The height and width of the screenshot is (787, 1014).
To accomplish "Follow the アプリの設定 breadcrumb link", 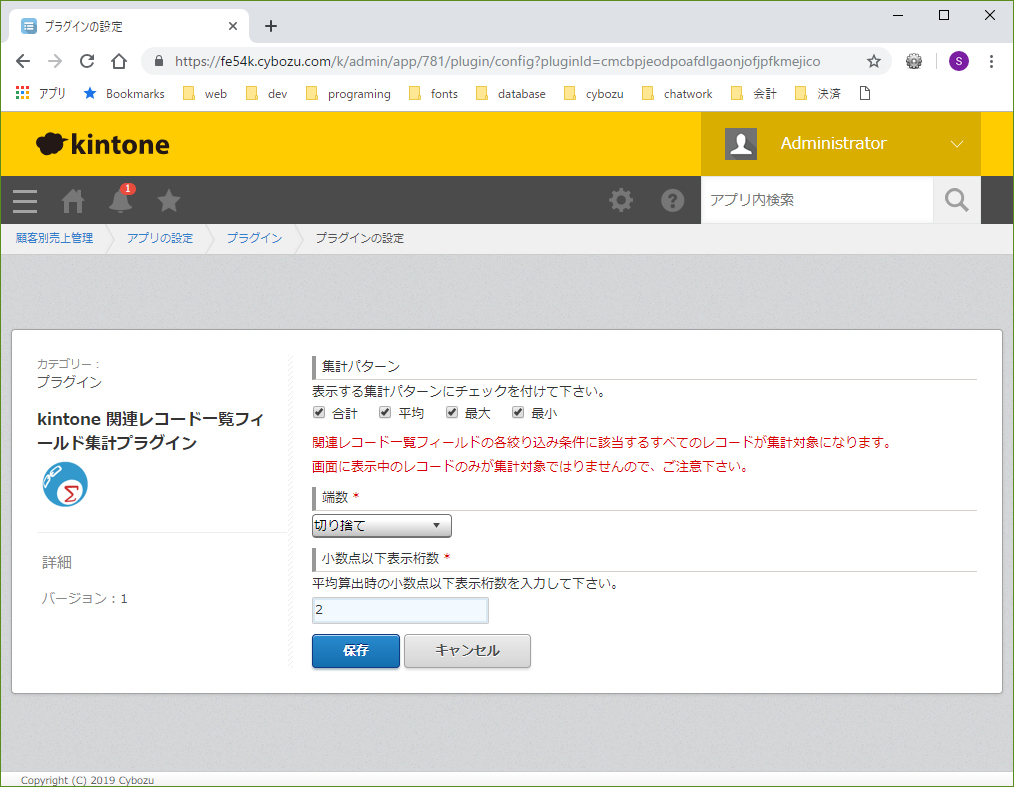I will [x=160, y=238].
